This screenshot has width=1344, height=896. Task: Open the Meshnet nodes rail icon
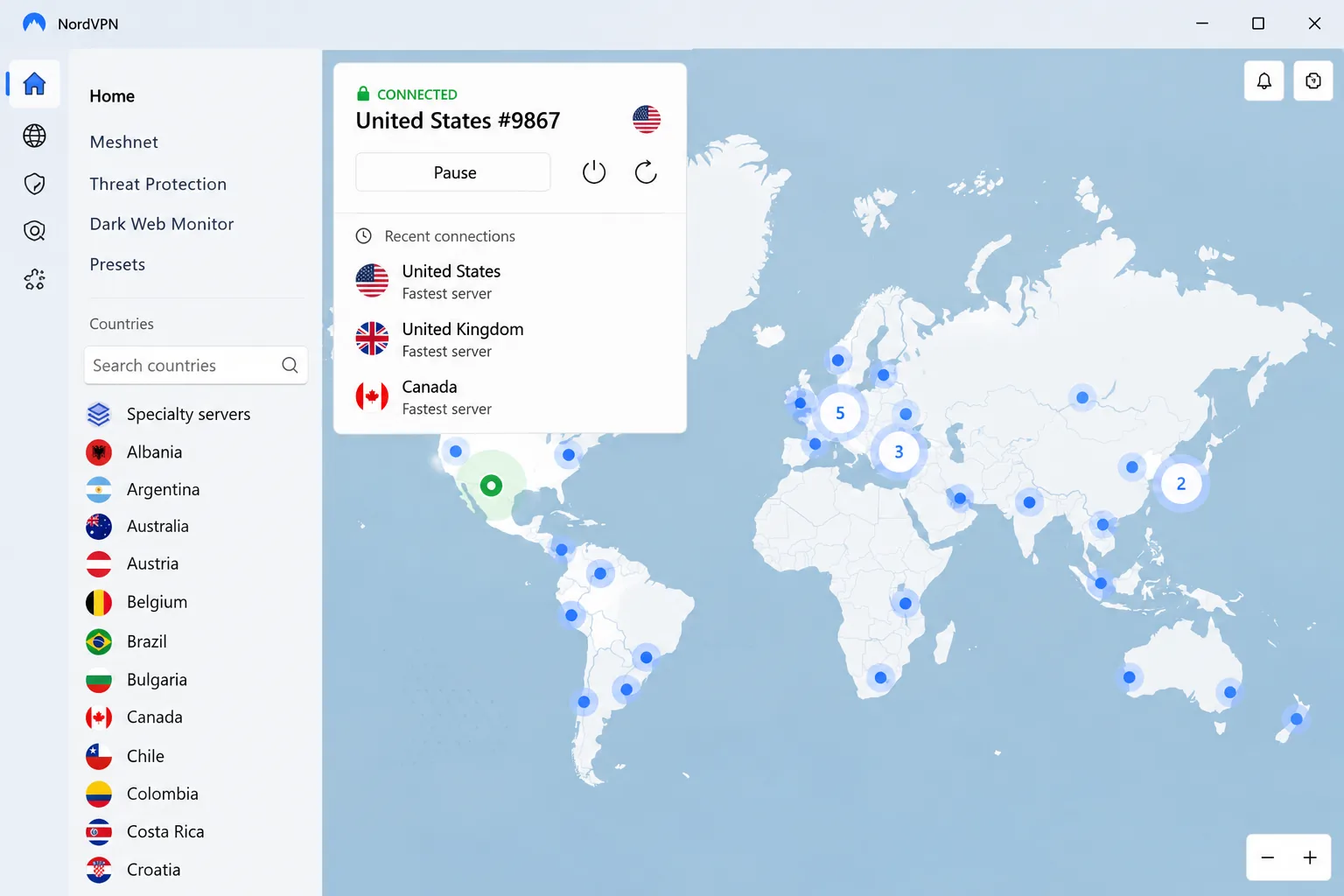(34, 279)
